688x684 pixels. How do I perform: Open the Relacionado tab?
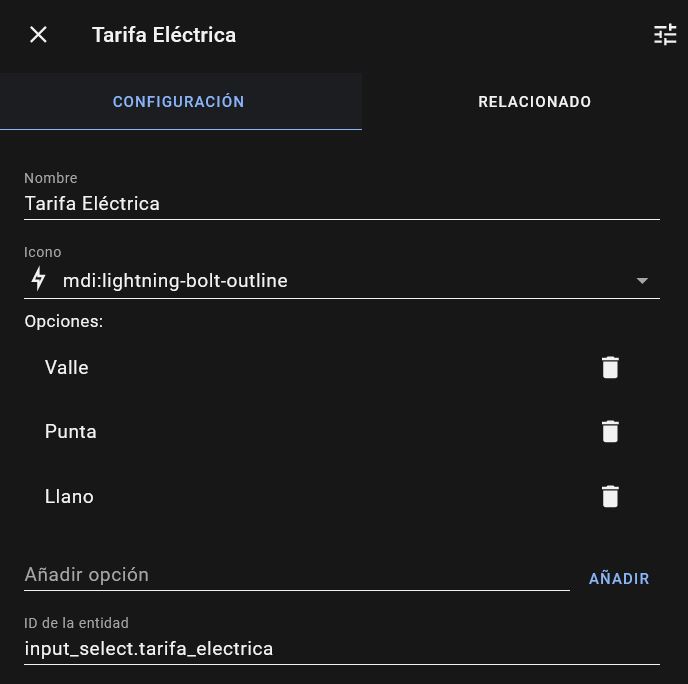[534, 102]
